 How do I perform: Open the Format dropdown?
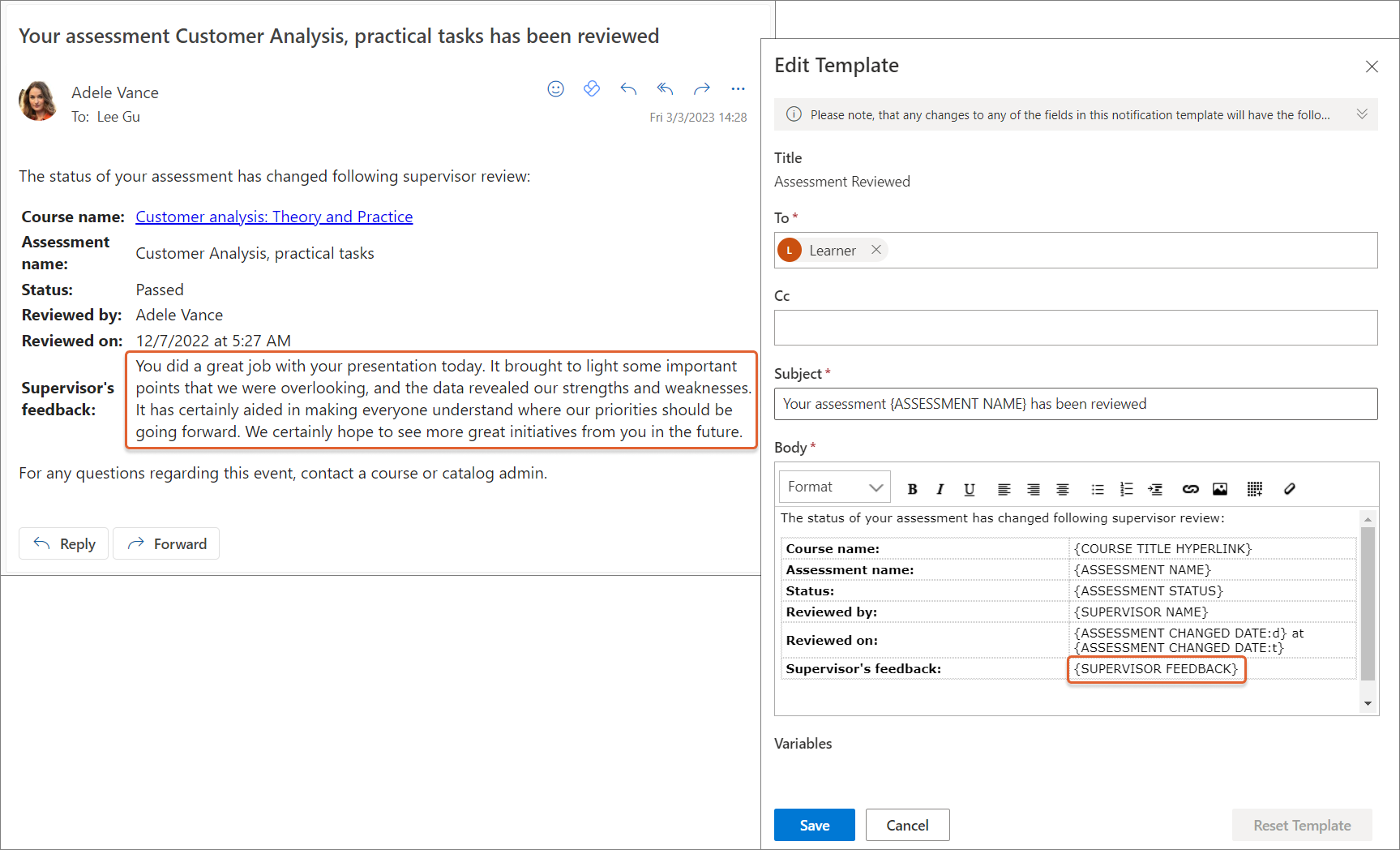(x=834, y=487)
